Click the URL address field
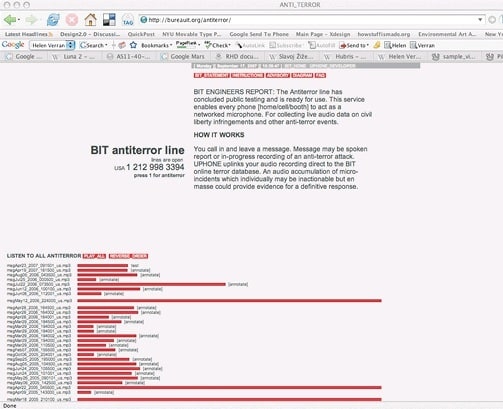Image resolution: width=503 pixels, height=409 pixels. (x=310, y=20)
